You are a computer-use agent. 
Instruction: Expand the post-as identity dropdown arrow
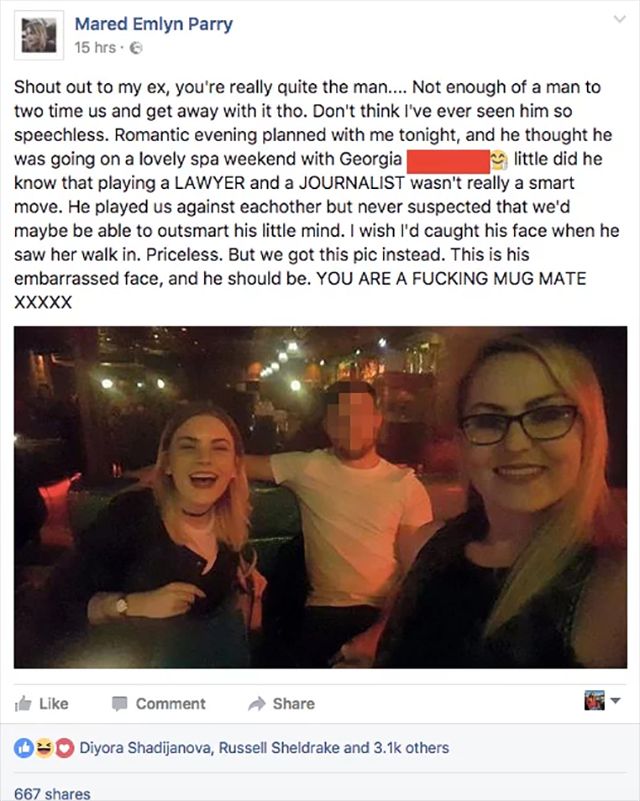click(x=615, y=700)
